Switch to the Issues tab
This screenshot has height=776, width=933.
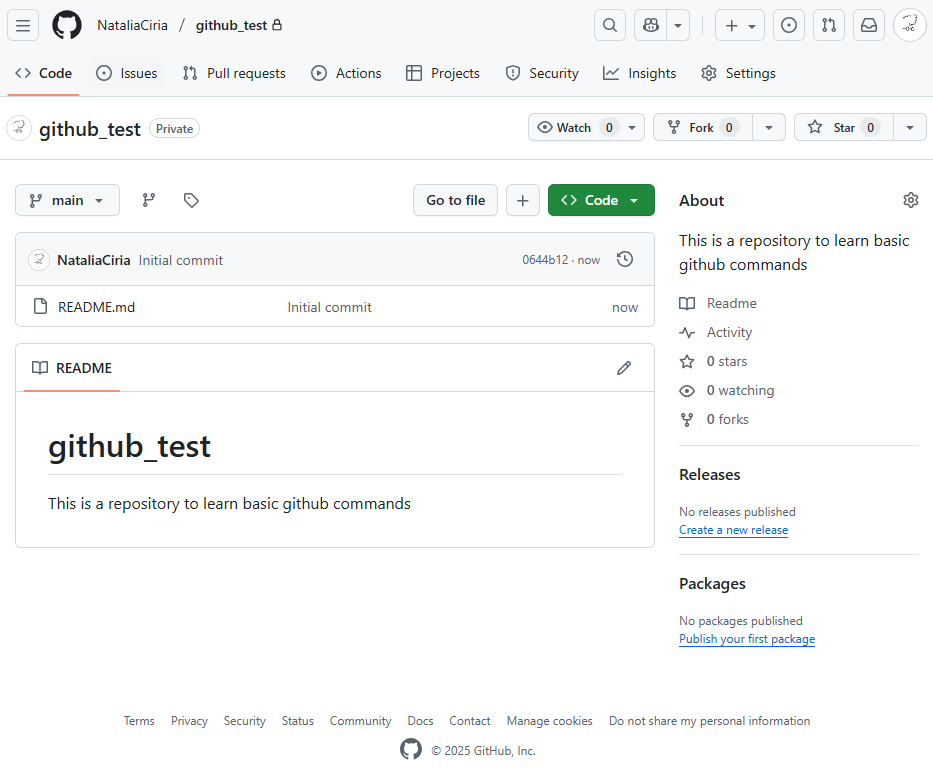coord(127,73)
